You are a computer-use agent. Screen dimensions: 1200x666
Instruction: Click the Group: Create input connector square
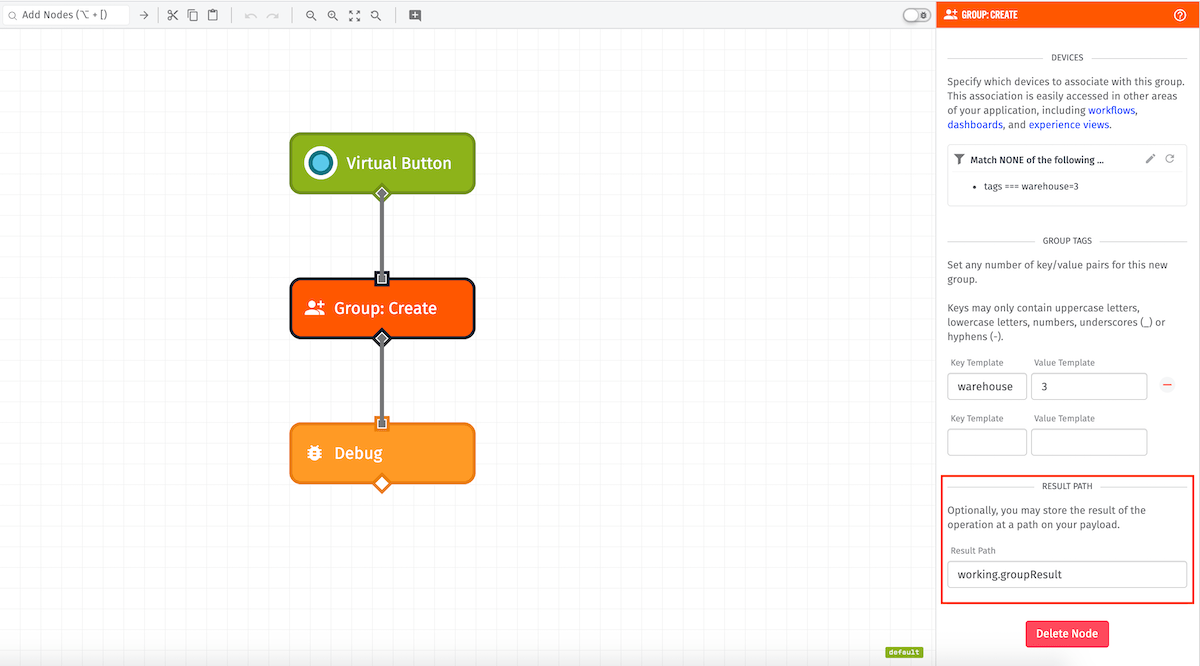click(381, 278)
